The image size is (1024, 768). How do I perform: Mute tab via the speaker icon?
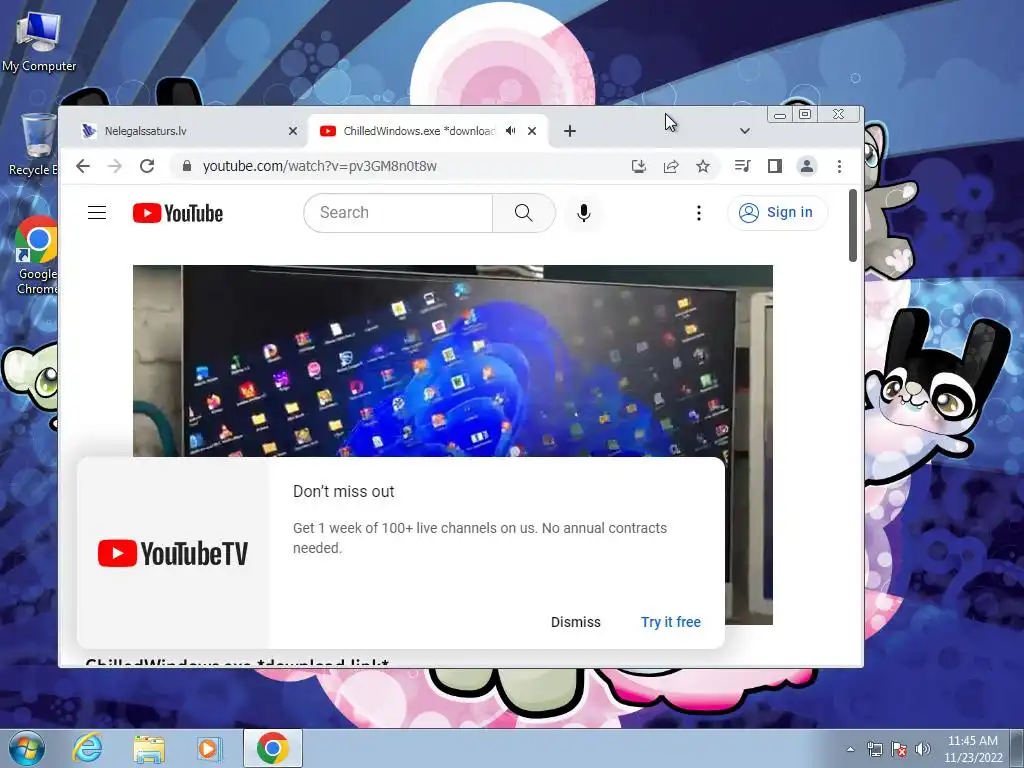[511, 131]
